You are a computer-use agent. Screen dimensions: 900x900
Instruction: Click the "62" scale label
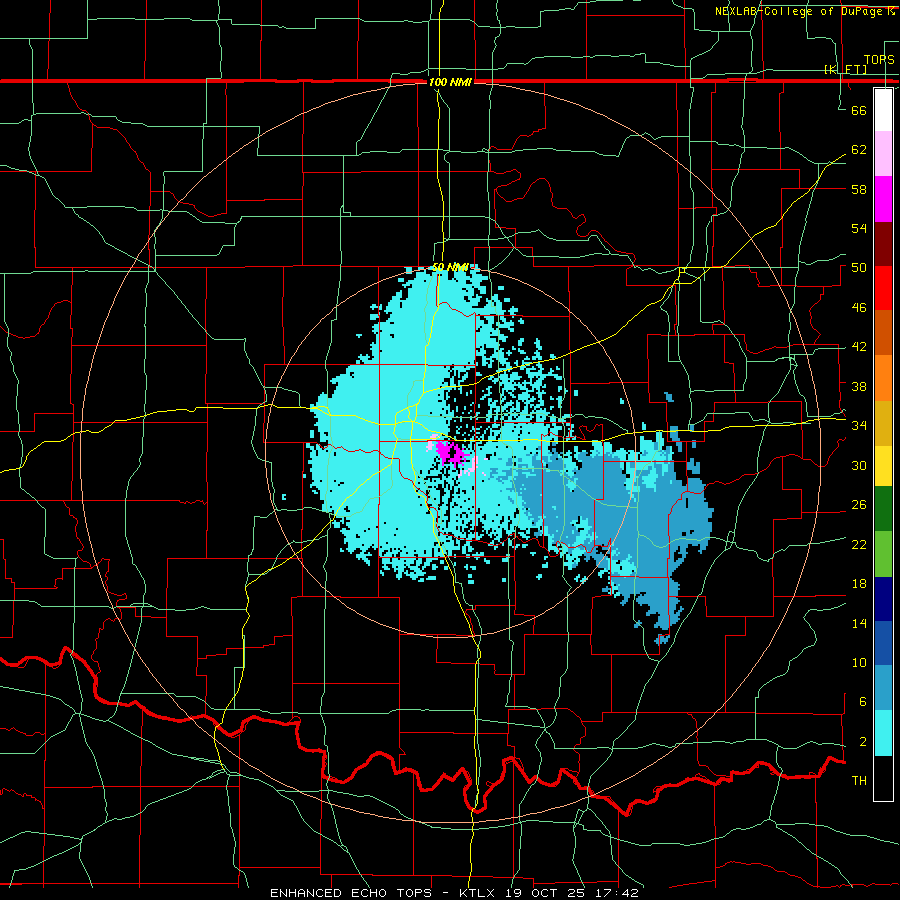[x=859, y=150]
